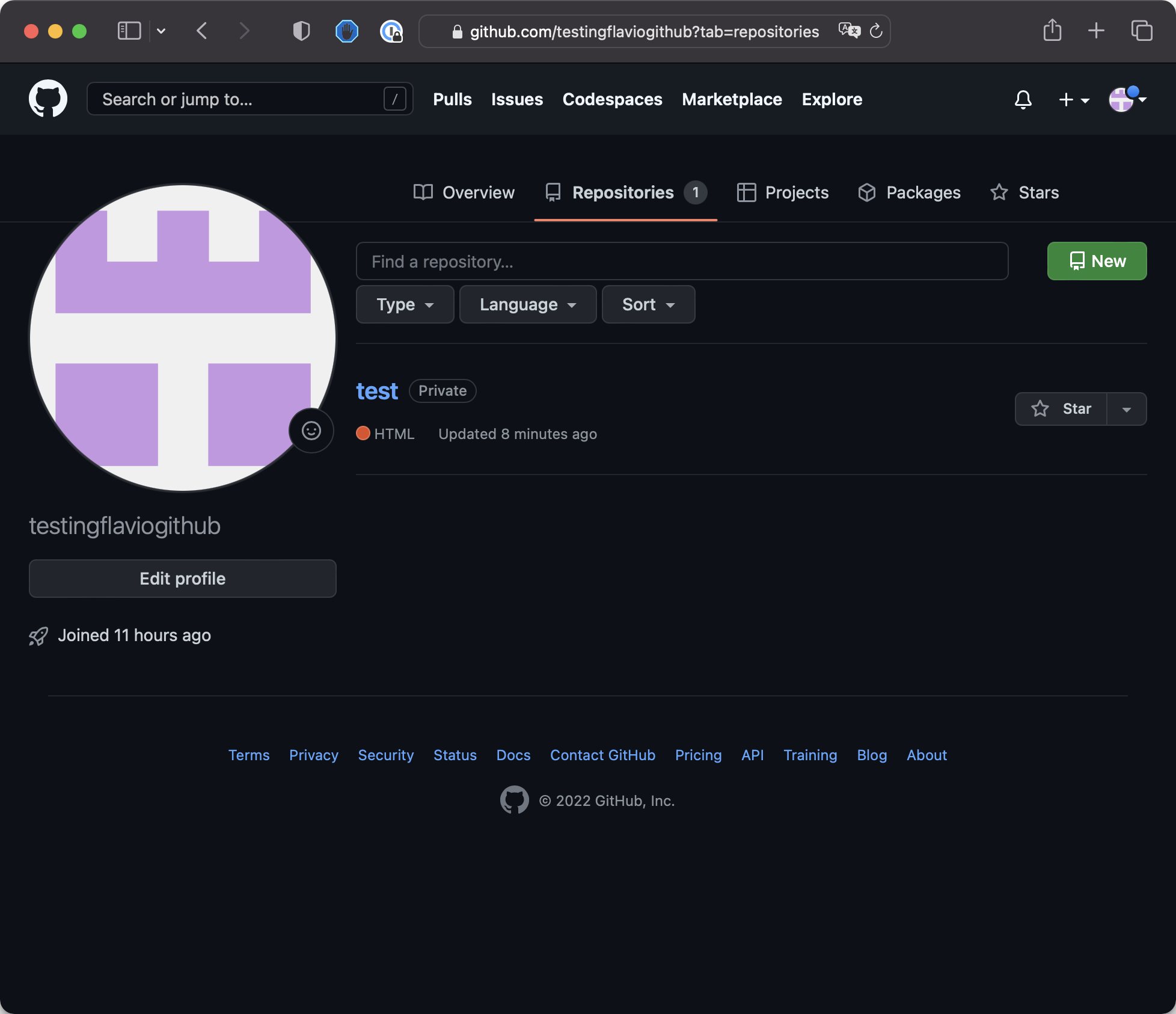Reload the page with refresh icon
Viewport: 1176px width, 1014px height.
pyautogui.click(x=876, y=31)
